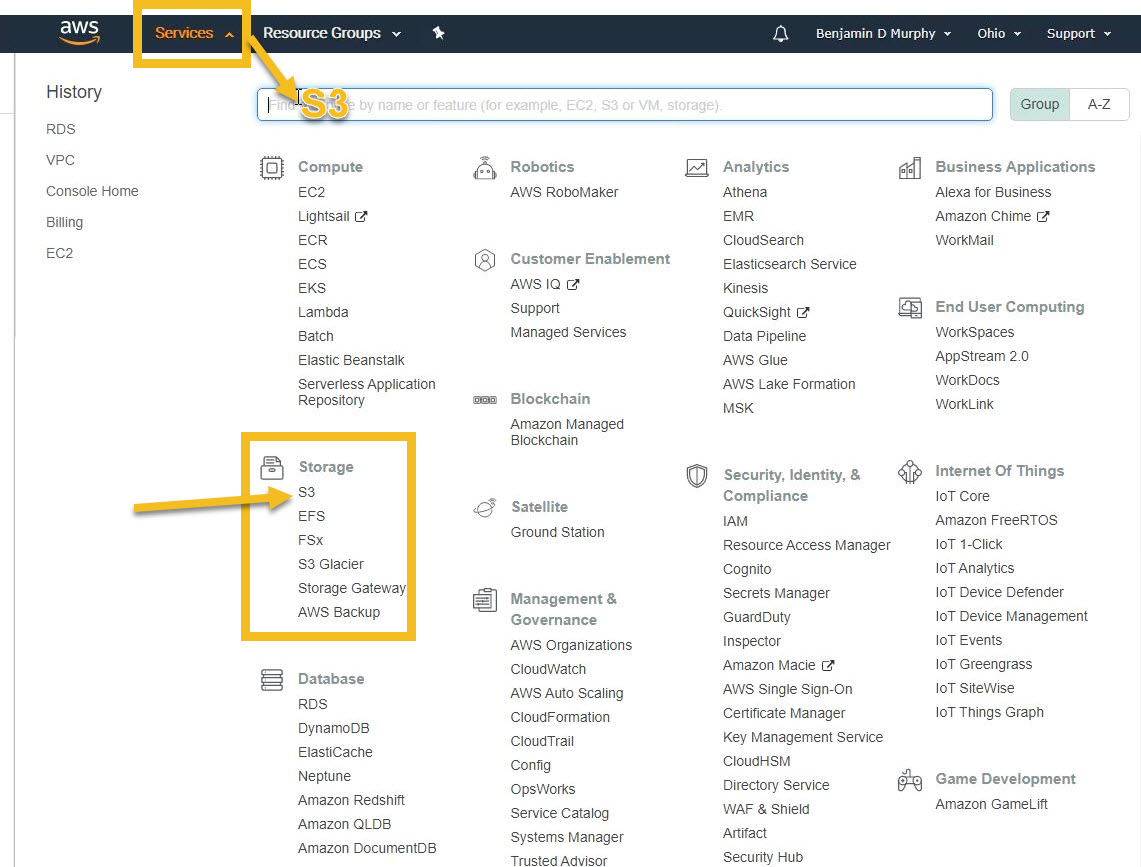Open the S3 service under Storage
Screen dimensions: 1141x867
306,492
